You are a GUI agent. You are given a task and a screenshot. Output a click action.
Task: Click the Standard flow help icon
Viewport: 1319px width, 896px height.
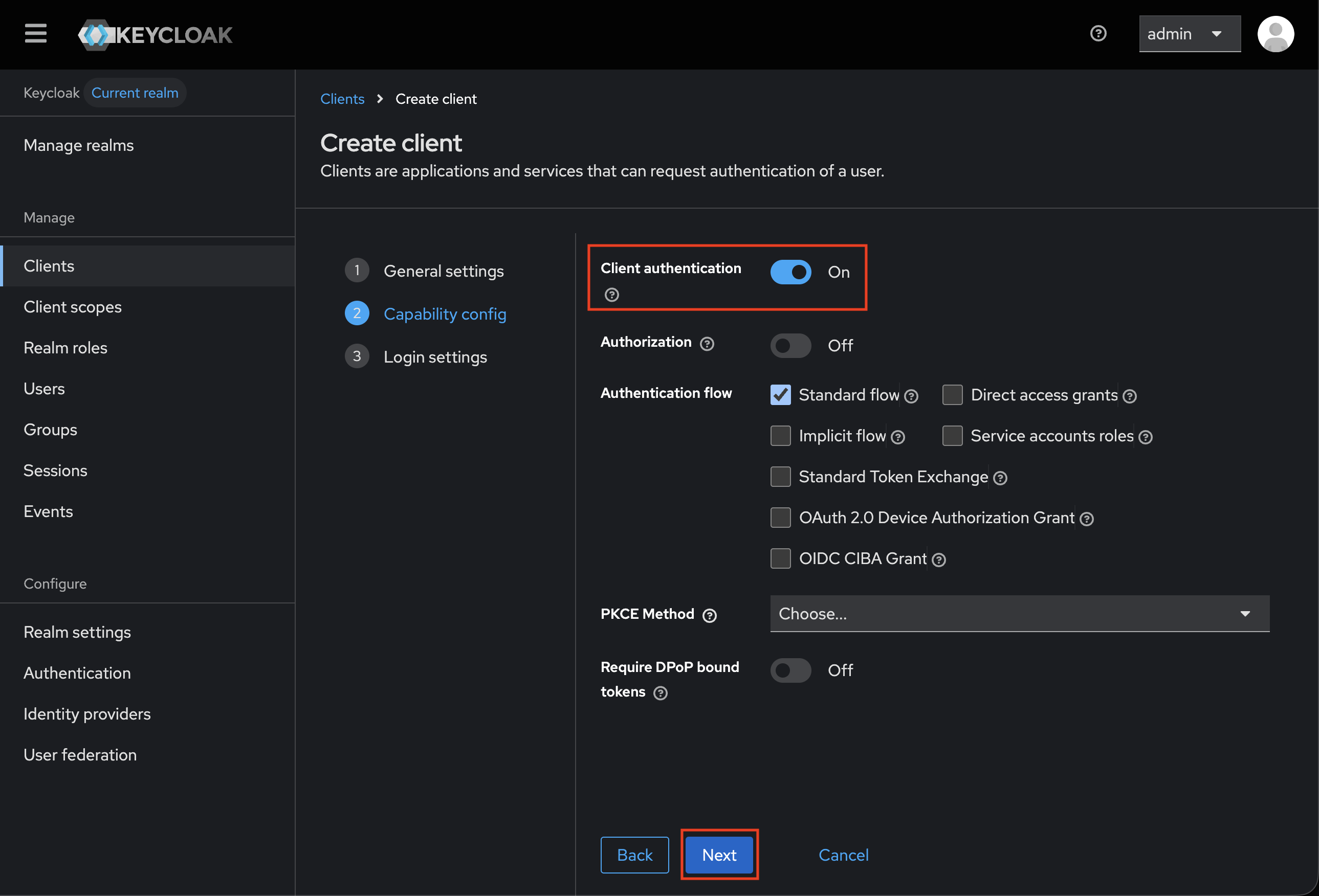point(911,396)
